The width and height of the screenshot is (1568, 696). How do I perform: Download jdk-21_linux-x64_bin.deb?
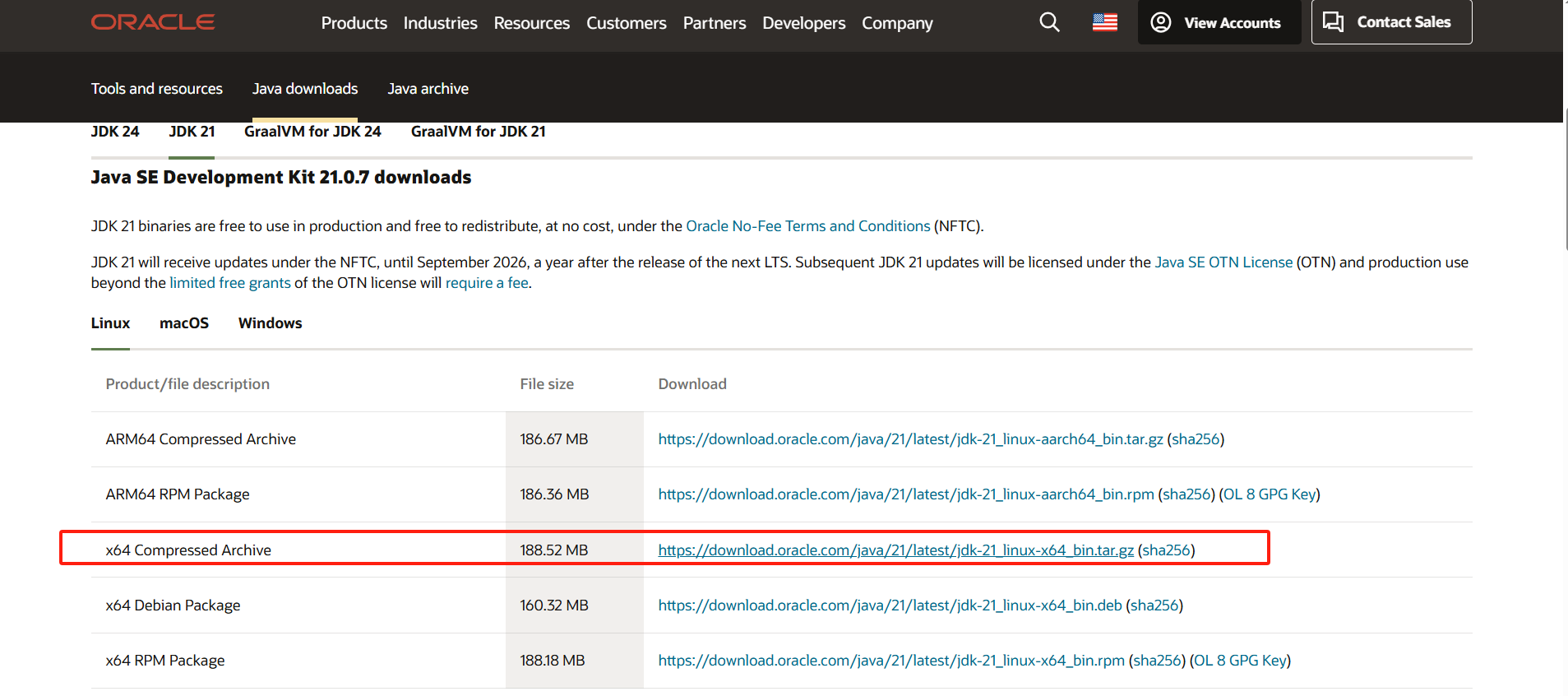coord(890,606)
